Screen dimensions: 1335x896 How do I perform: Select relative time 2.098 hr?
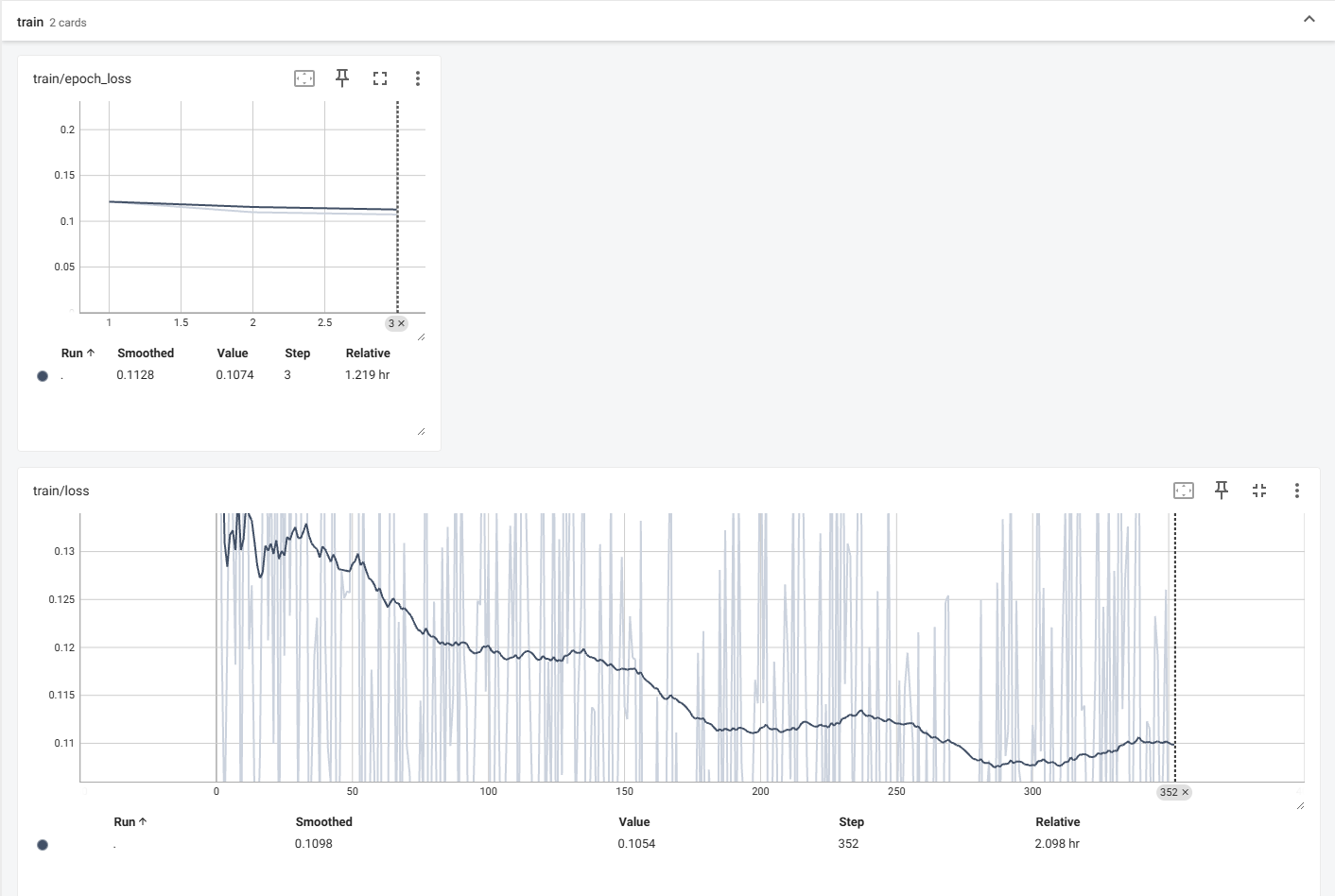[1057, 844]
